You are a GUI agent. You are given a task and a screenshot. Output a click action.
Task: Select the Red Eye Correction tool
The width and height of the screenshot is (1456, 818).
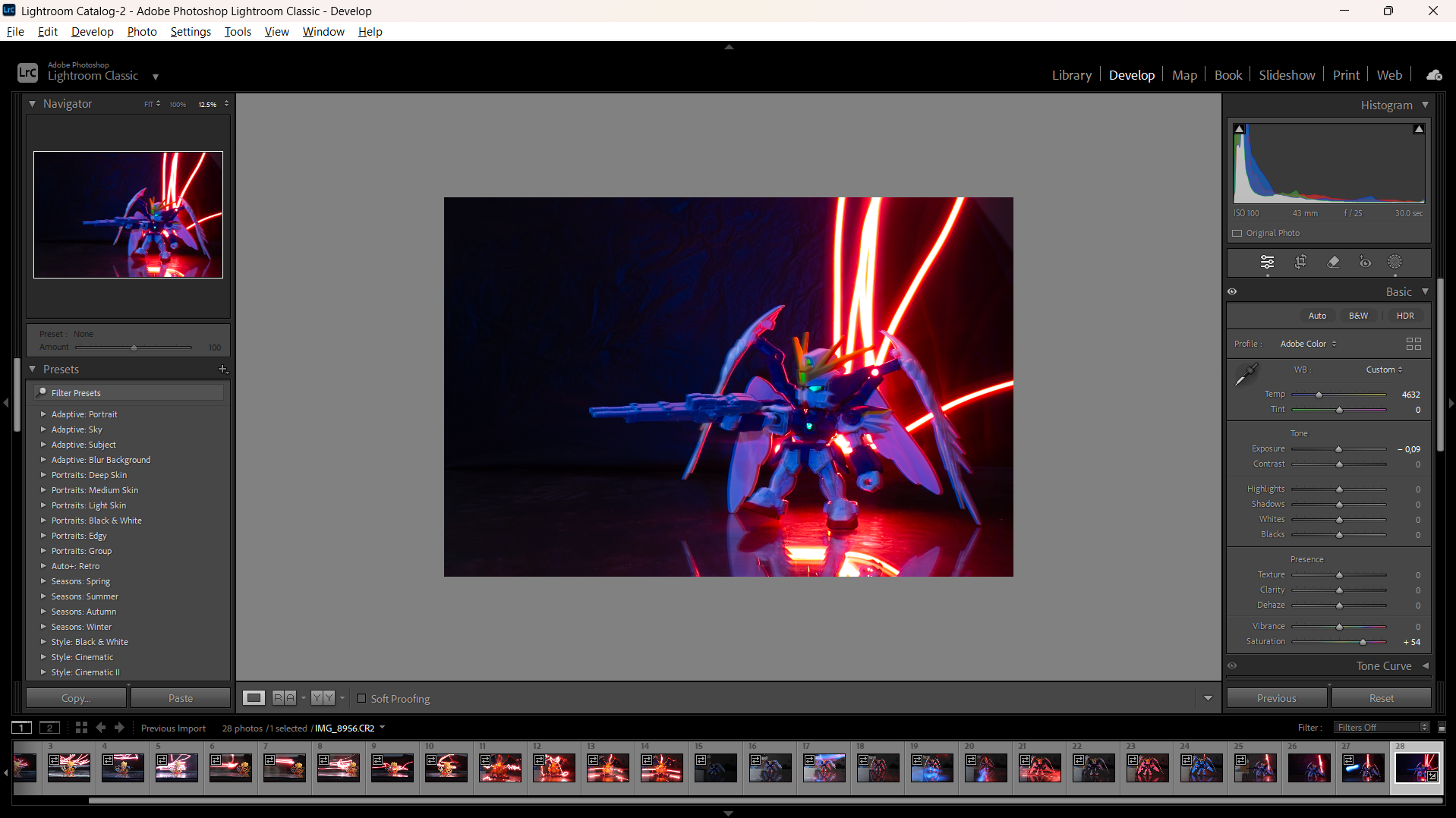pyautogui.click(x=1365, y=262)
